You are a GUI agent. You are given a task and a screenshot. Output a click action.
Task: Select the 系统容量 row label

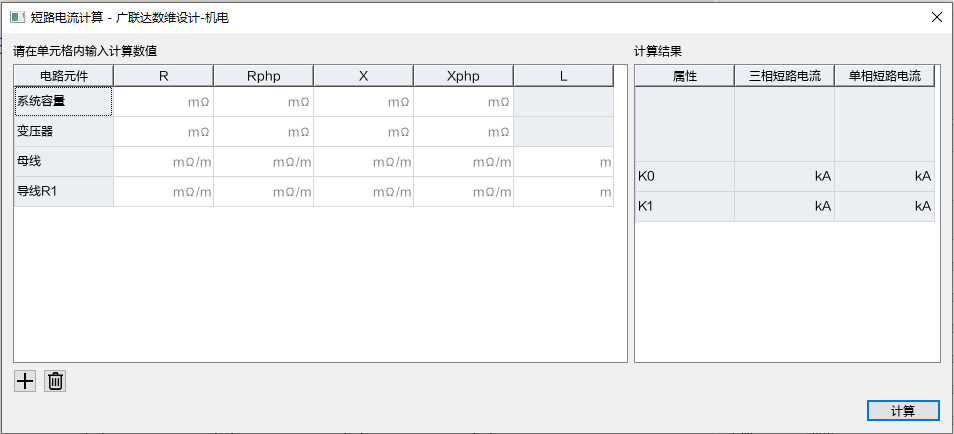coord(63,102)
